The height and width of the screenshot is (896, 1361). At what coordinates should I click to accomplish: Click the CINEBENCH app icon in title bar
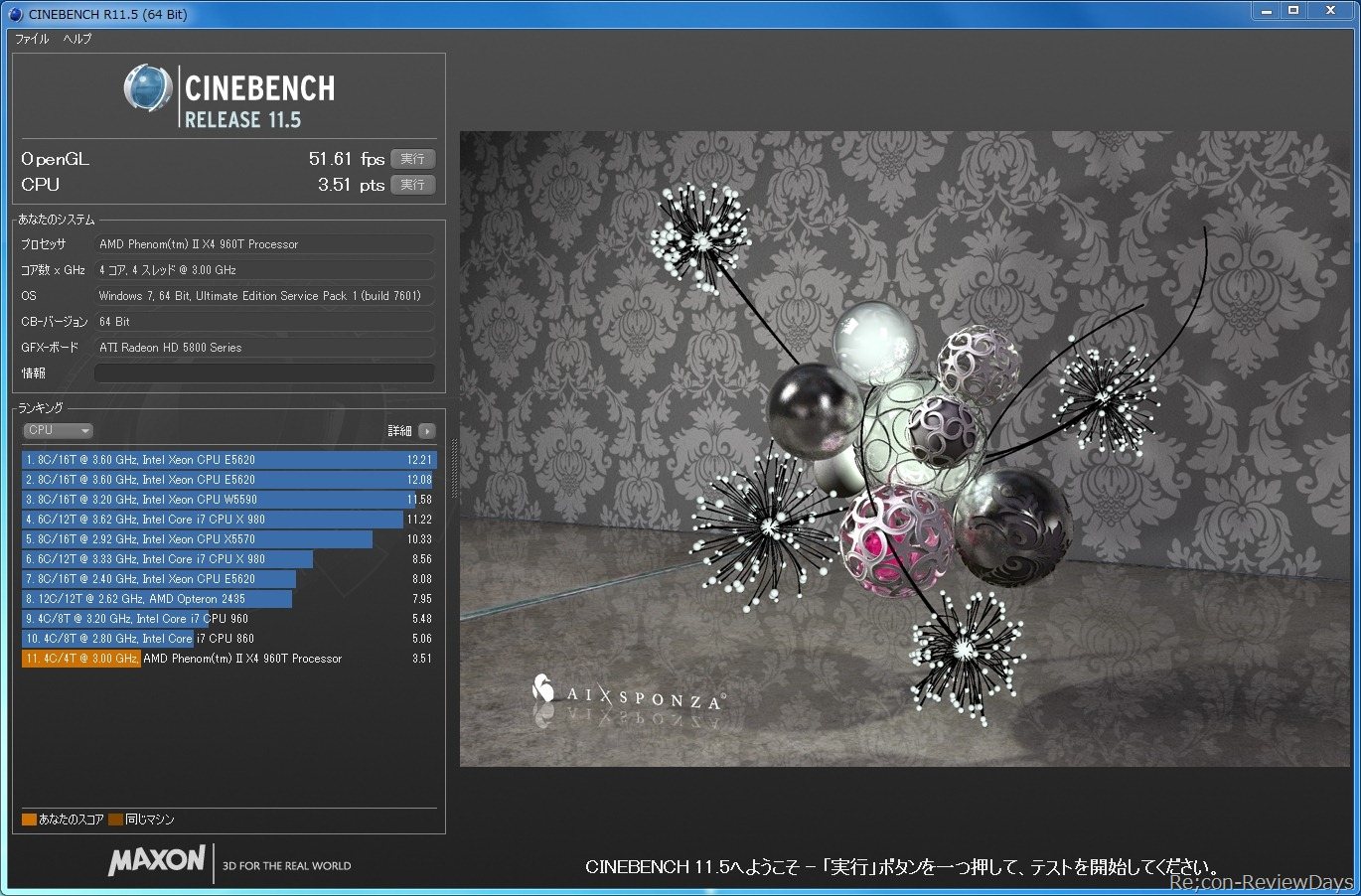(15, 14)
